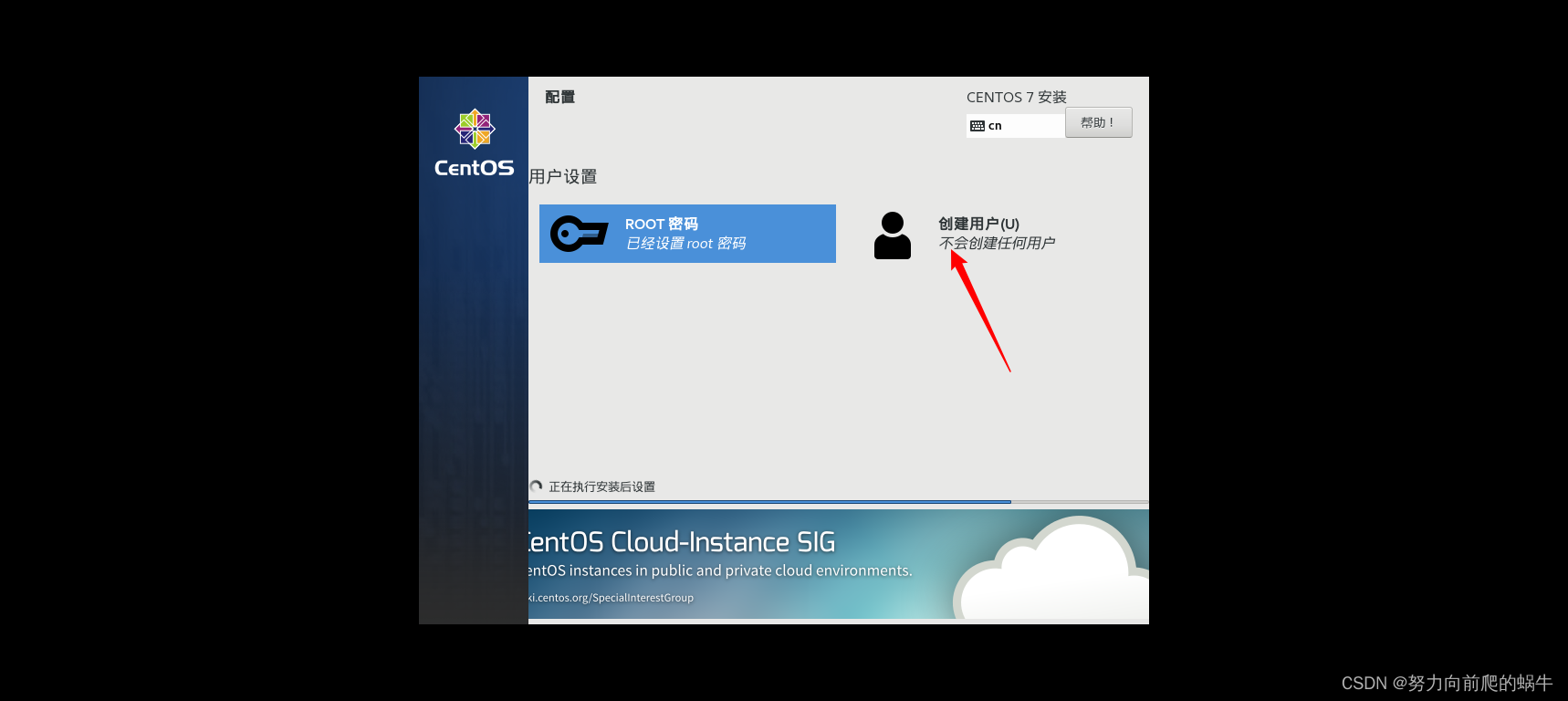Click 正在执行安装后设置 status message
This screenshot has width=1568, height=701.
[601, 487]
